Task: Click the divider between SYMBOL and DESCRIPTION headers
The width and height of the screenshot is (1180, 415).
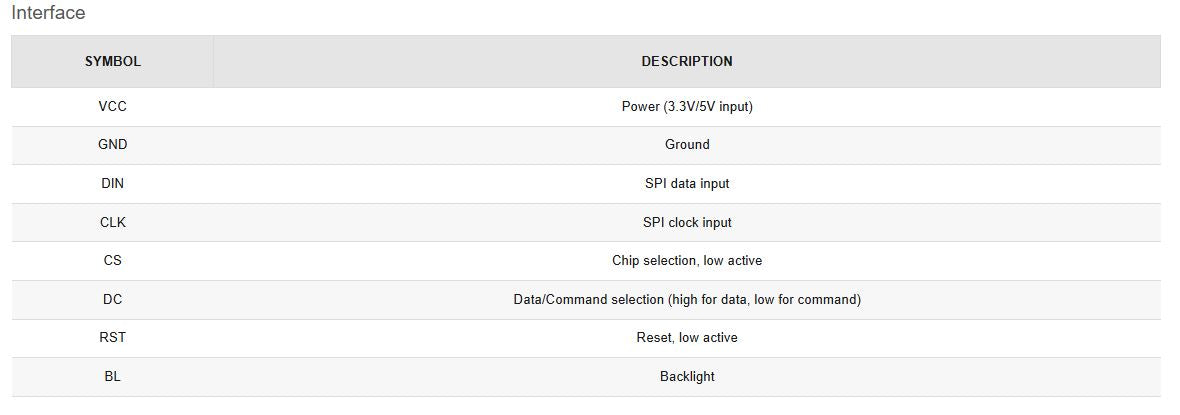Action: (213, 61)
